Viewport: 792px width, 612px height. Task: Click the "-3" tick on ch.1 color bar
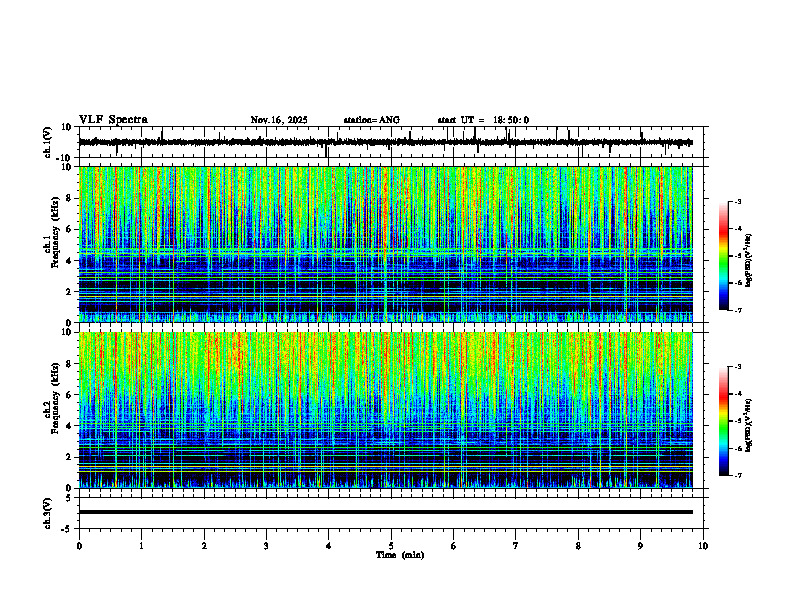tap(737, 202)
